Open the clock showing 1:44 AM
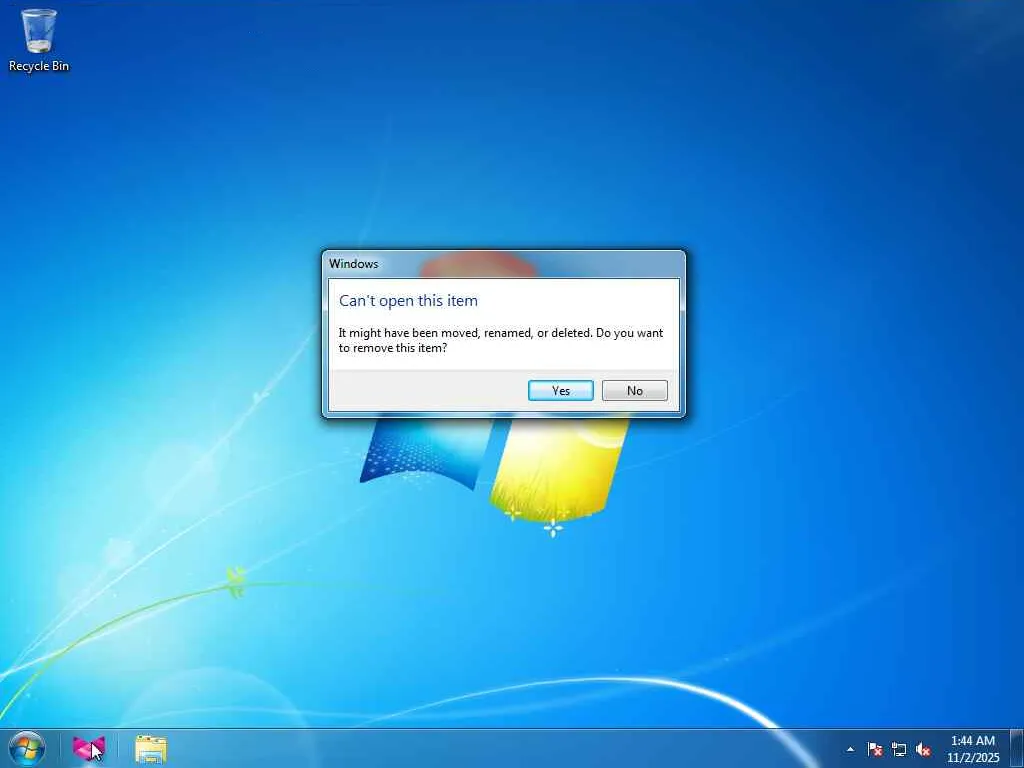The image size is (1024, 768). pyautogui.click(x=973, y=749)
